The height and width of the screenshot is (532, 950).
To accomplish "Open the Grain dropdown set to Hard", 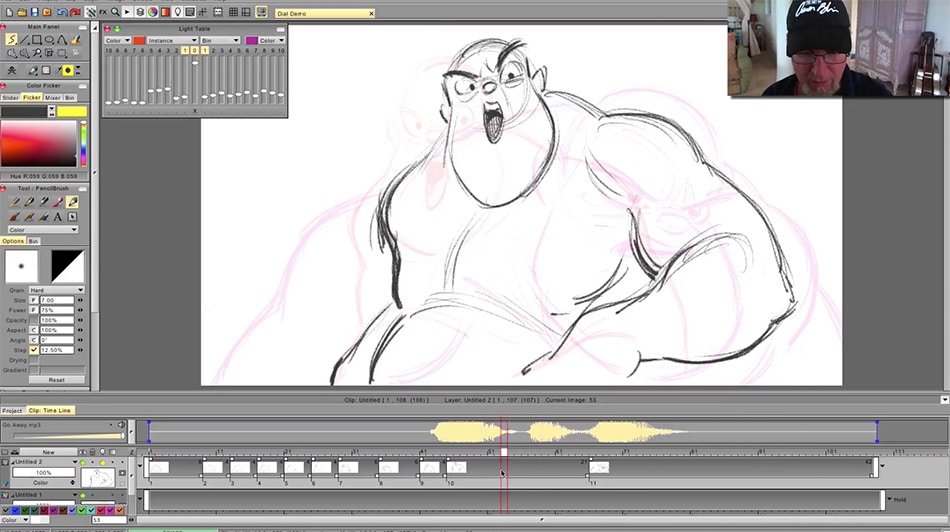I will (x=56, y=290).
